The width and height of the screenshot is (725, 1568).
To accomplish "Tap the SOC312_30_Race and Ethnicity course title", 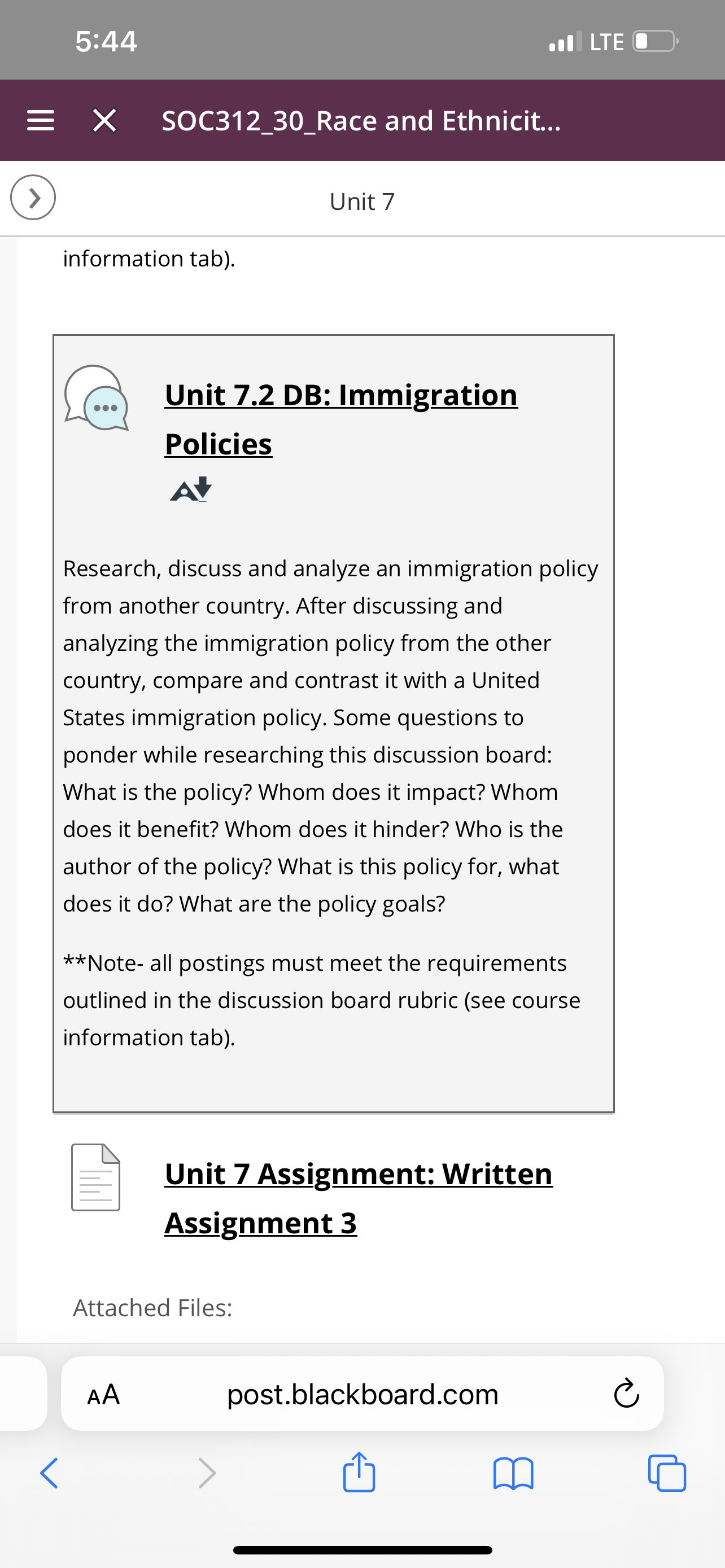I will point(361,121).
